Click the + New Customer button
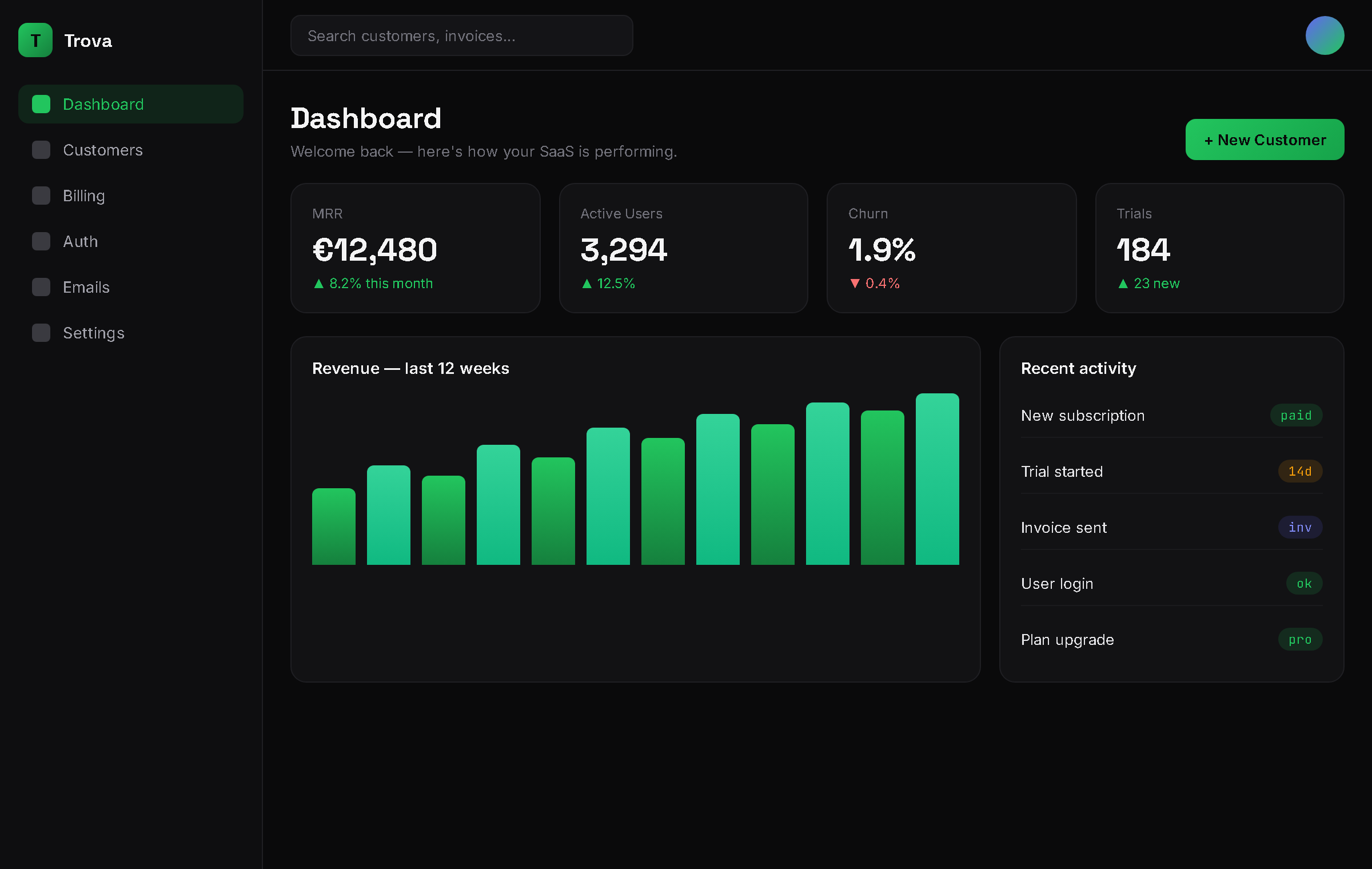Screen dimensions: 1372x869 (x=1265, y=139)
